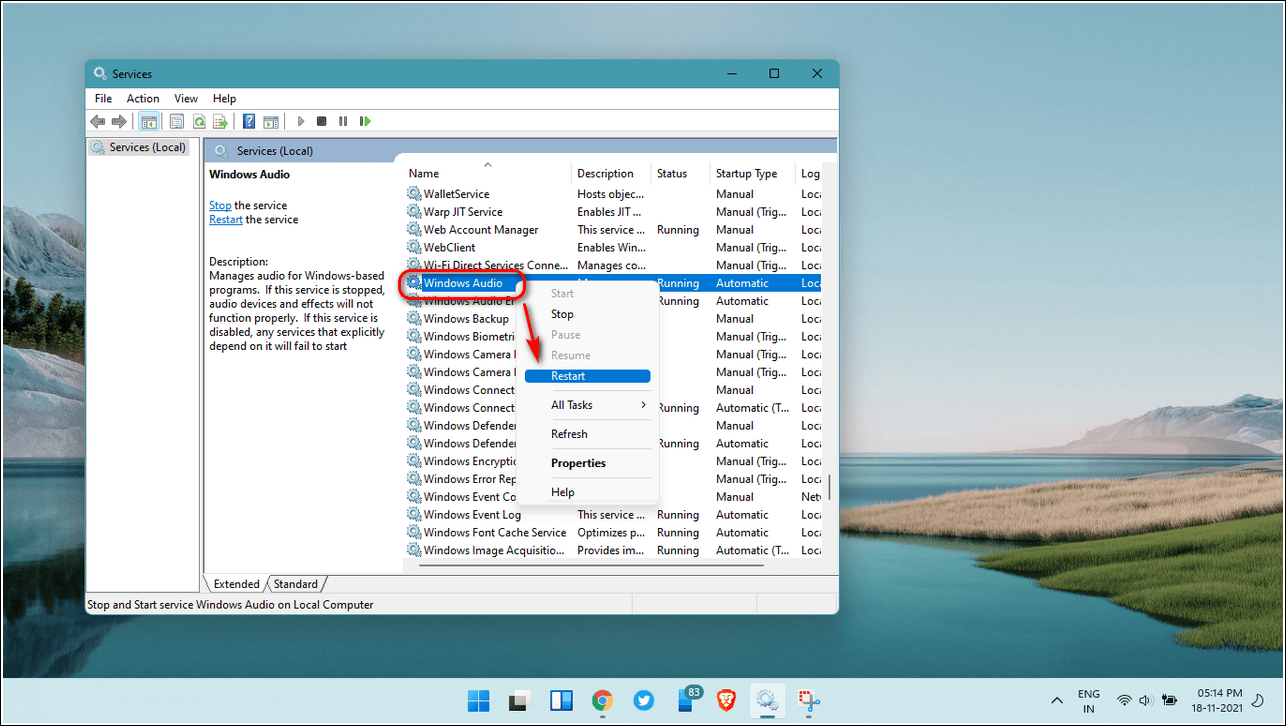Click the Stop the service link

click(x=219, y=205)
